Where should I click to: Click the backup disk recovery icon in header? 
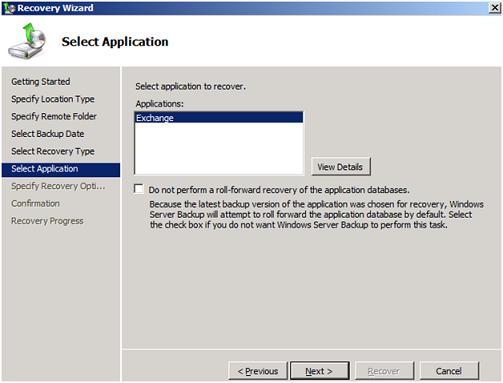(x=27, y=41)
